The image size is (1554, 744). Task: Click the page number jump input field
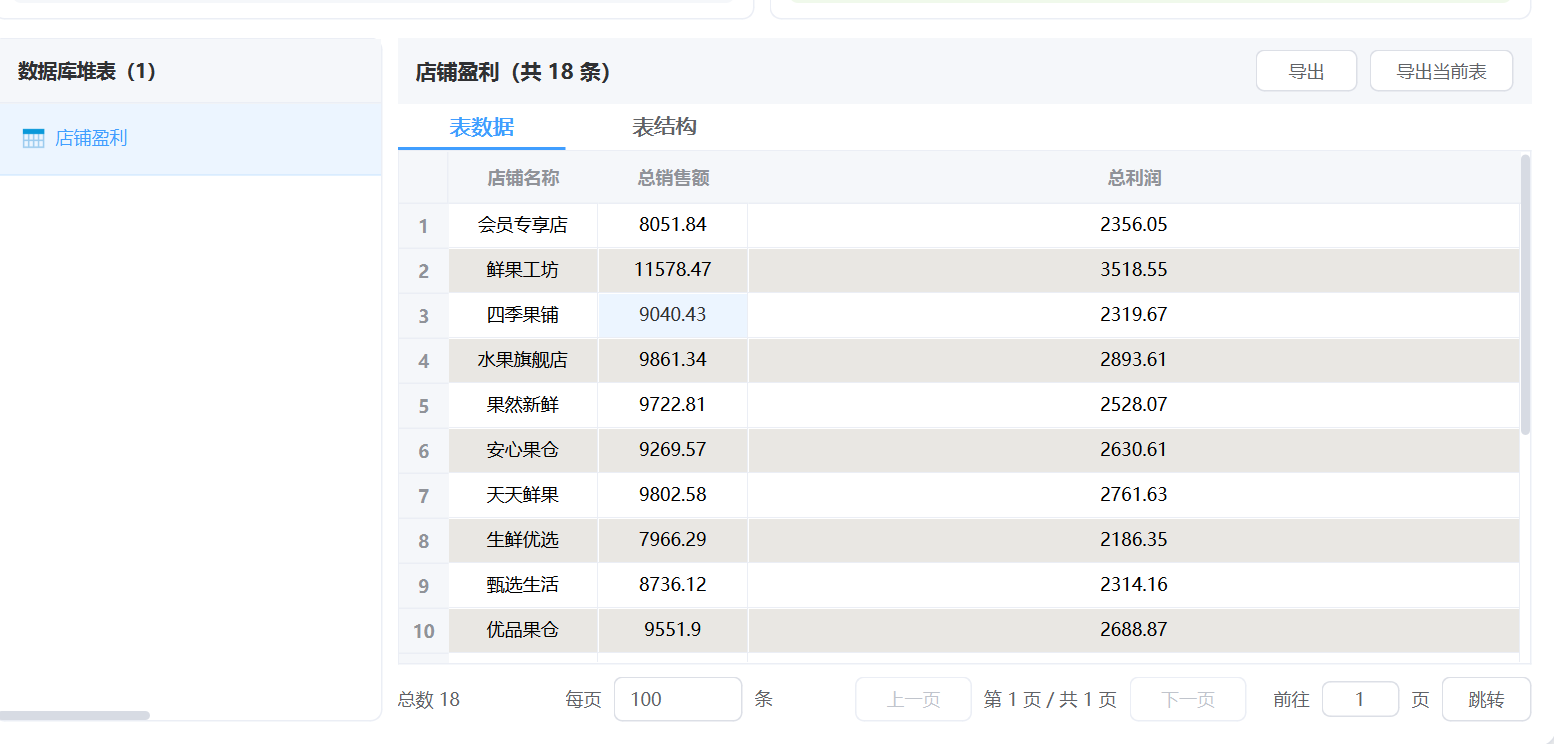click(x=1359, y=699)
